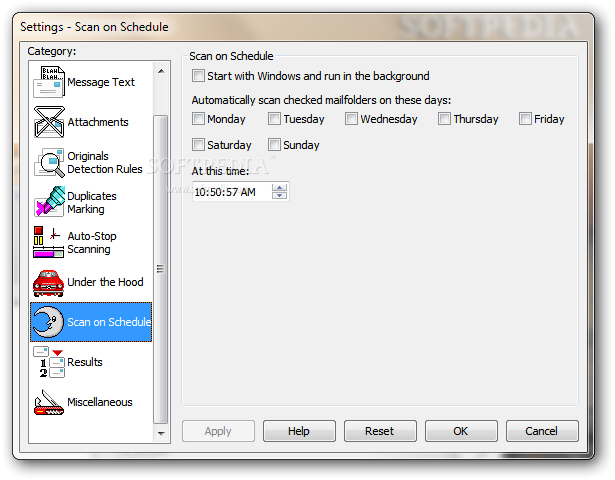The height and width of the screenshot is (480, 615).
Task: Select Originals Detection Rules category label
Action: coord(105,162)
